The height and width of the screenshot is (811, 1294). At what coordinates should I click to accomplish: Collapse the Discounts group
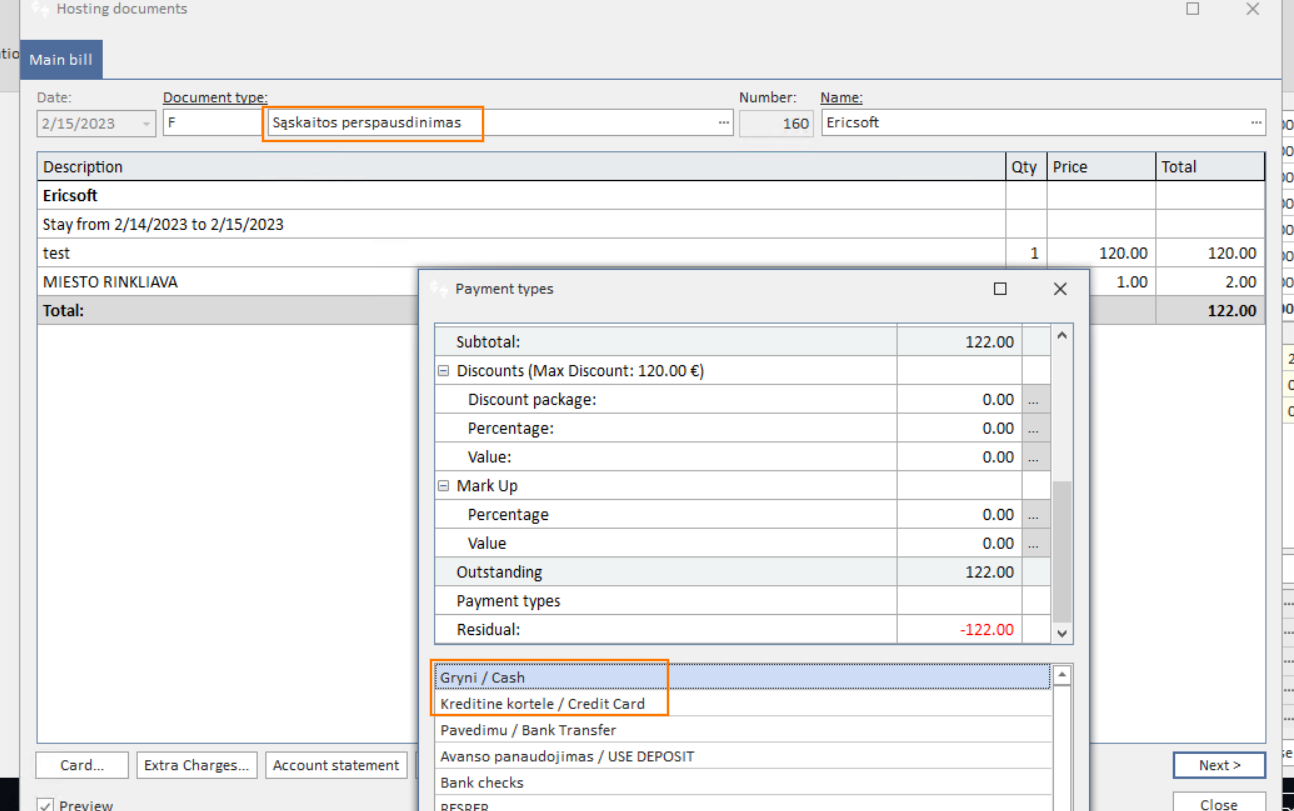443,371
